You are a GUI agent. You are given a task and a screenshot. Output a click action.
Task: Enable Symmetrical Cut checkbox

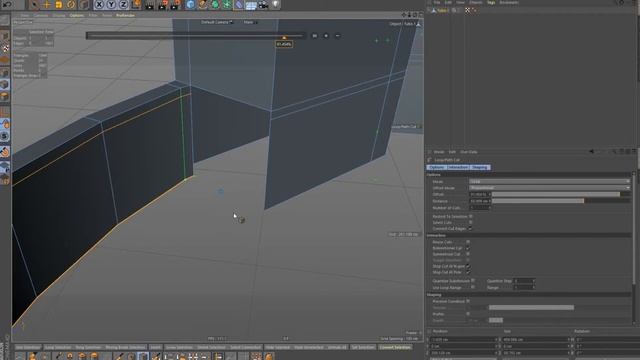click(x=468, y=254)
